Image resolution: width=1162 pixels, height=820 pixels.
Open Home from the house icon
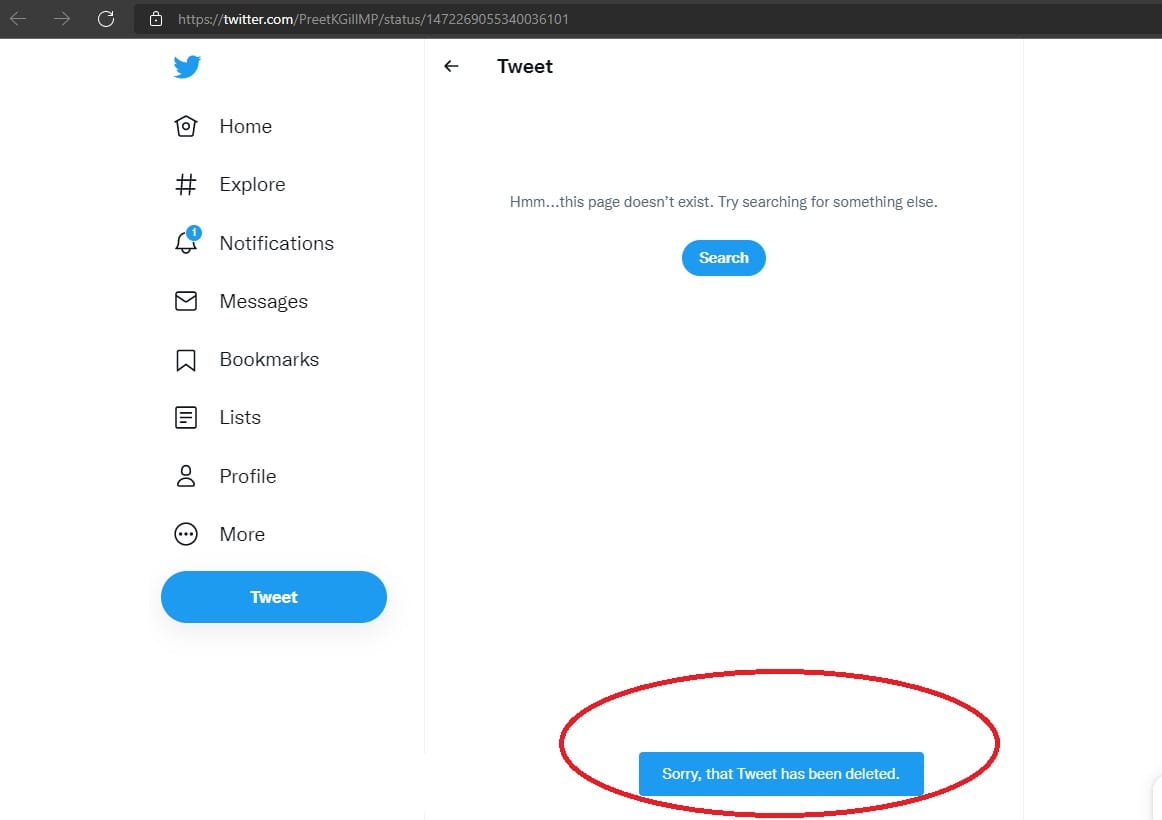[186, 126]
